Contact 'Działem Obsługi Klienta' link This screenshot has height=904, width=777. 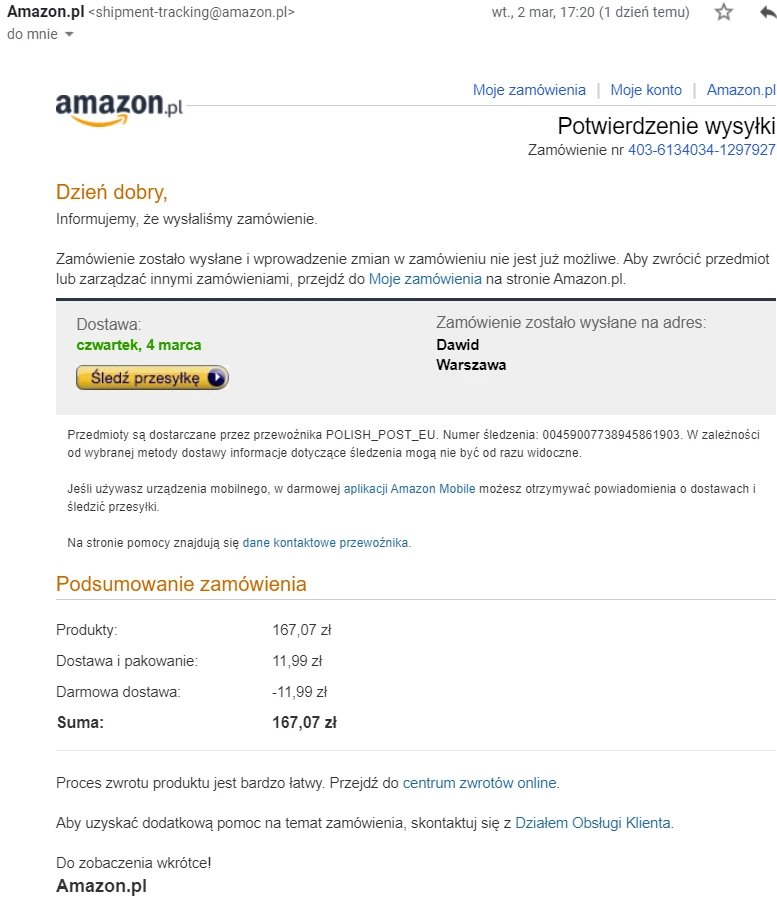(x=593, y=823)
